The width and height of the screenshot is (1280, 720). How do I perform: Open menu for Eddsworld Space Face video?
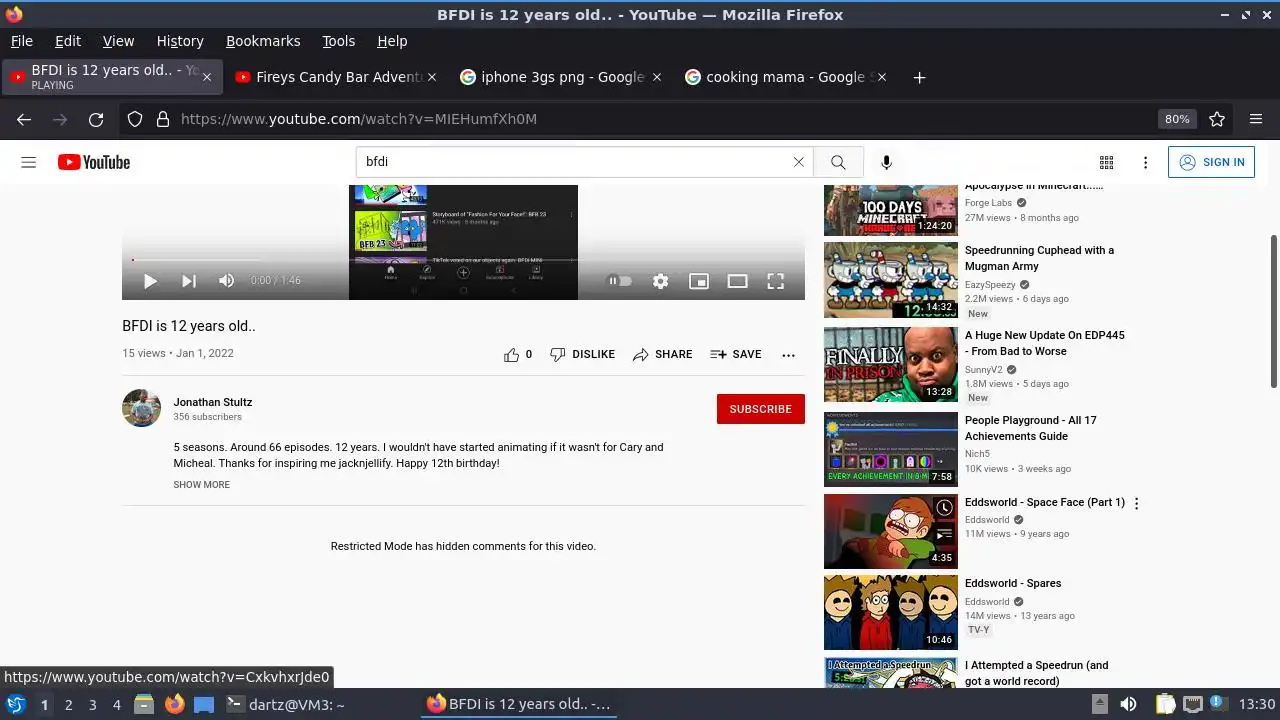click(1136, 504)
